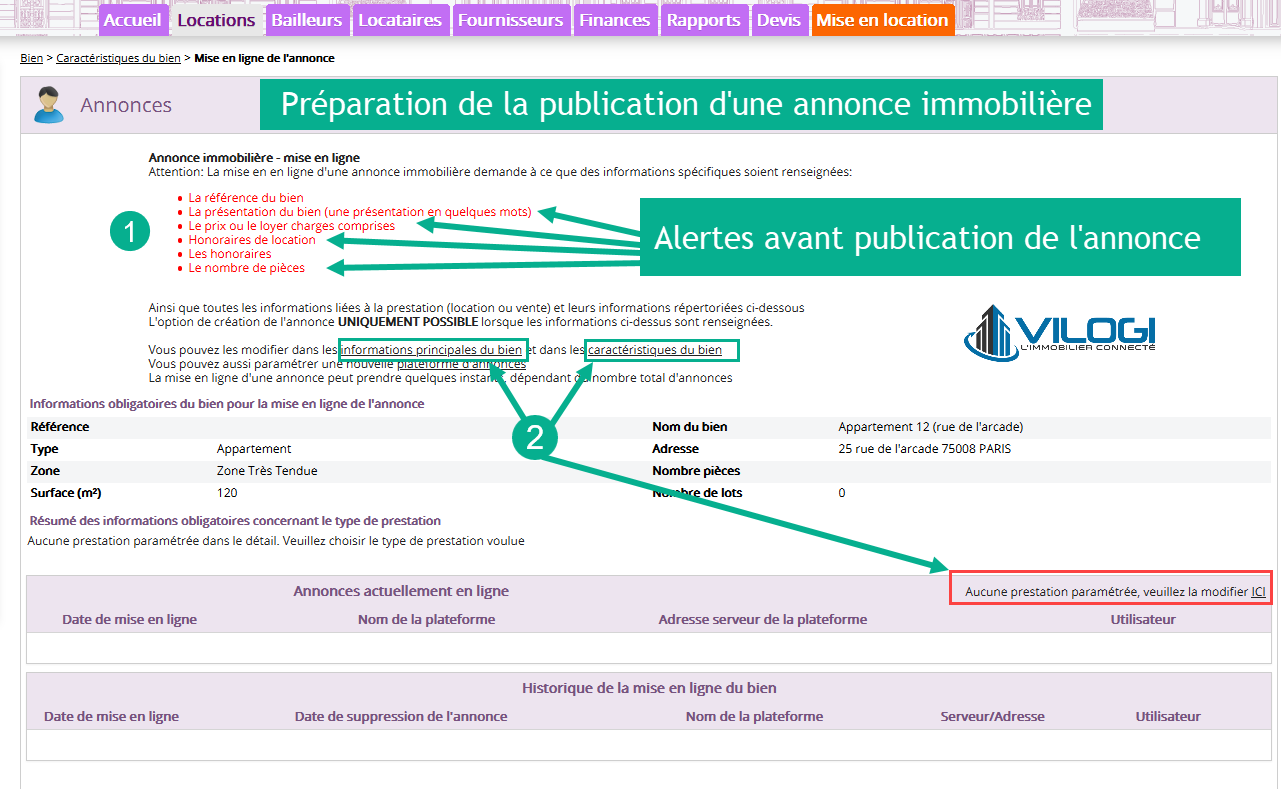This screenshot has width=1281, height=789.
Task: Click the surface value '120'
Action: [227, 493]
